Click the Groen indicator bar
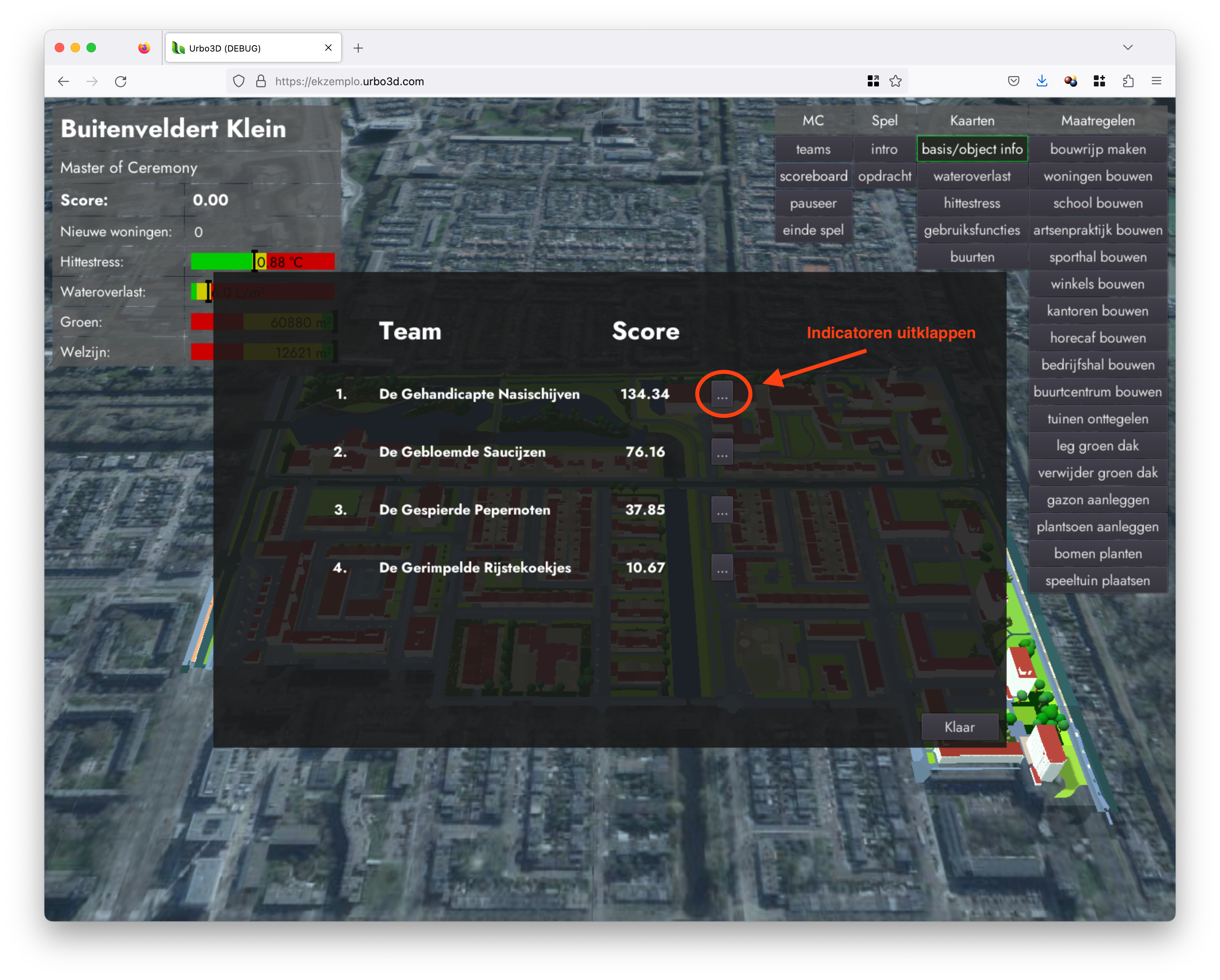 (x=263, y=322)
